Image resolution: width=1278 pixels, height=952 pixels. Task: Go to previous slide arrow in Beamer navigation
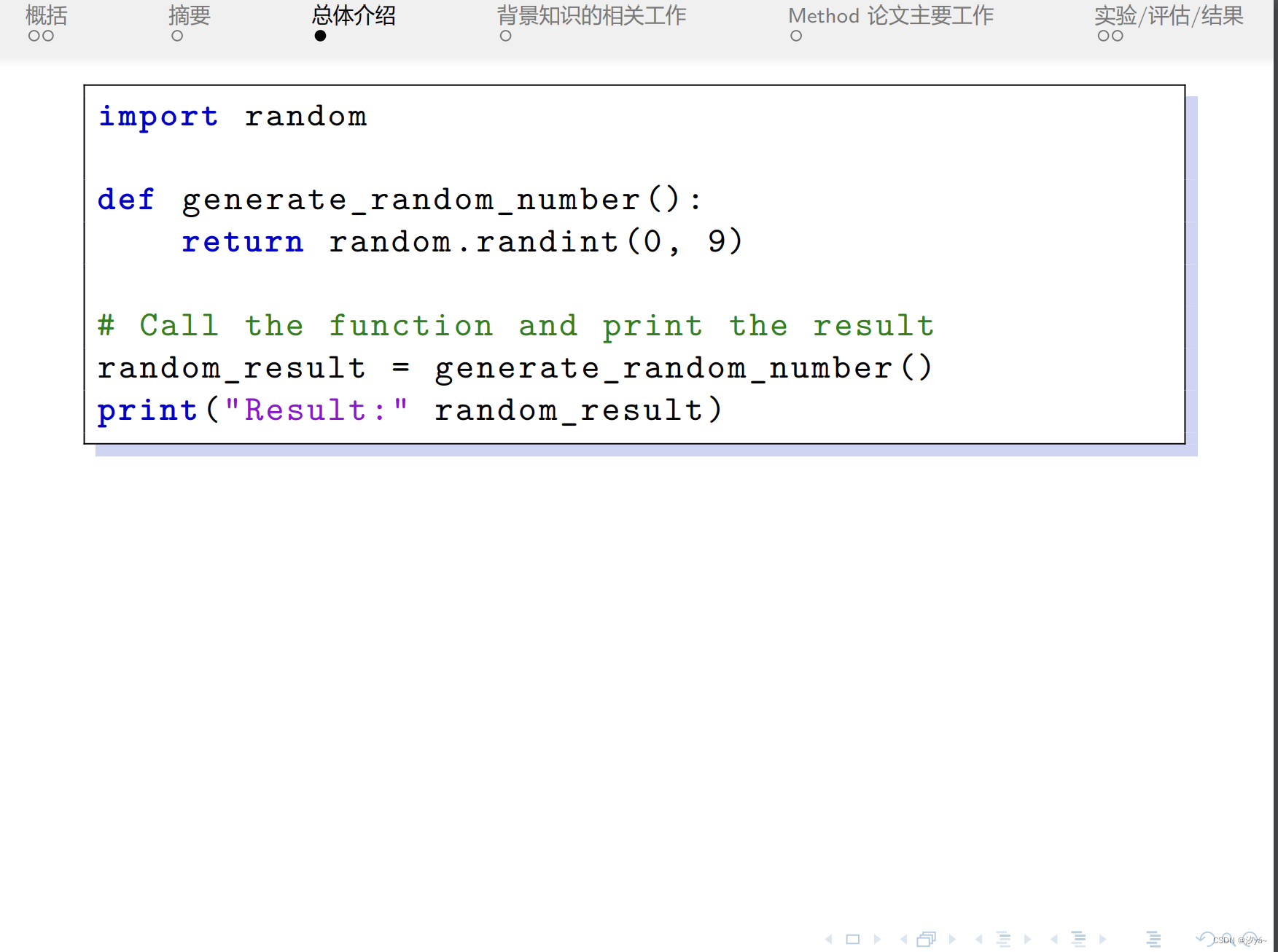tap(829, 939)
